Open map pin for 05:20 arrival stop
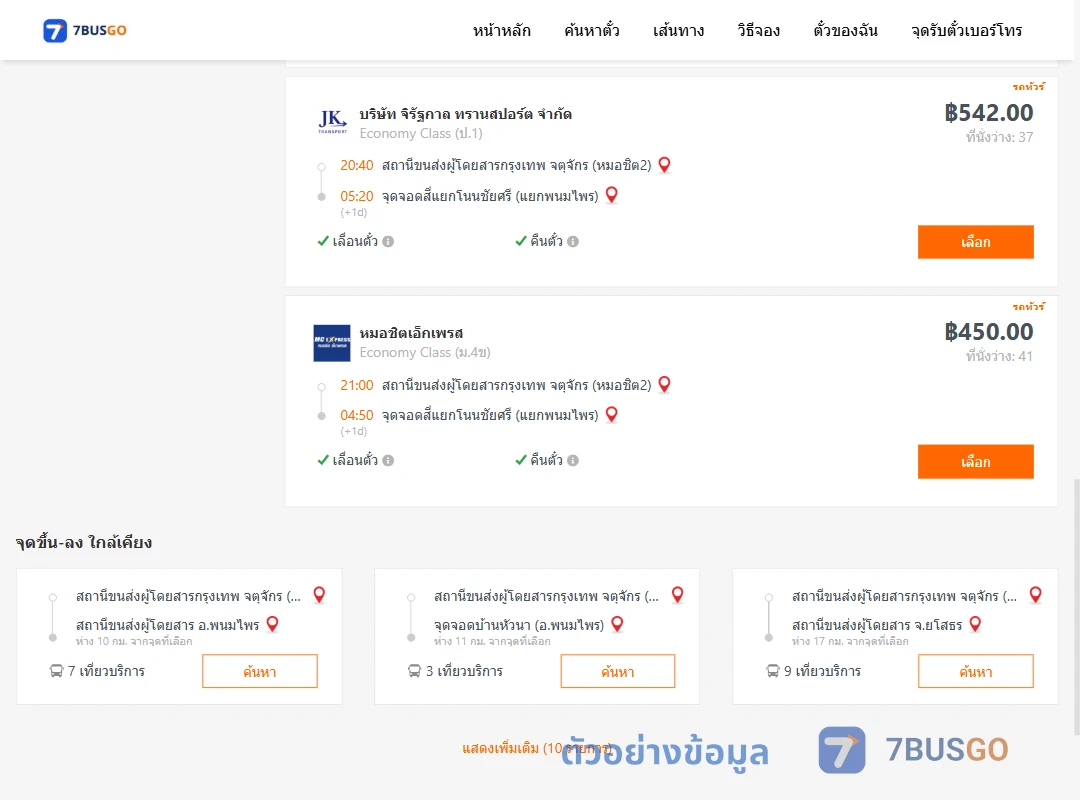The image size is (1080, 800). click(611, 195)
